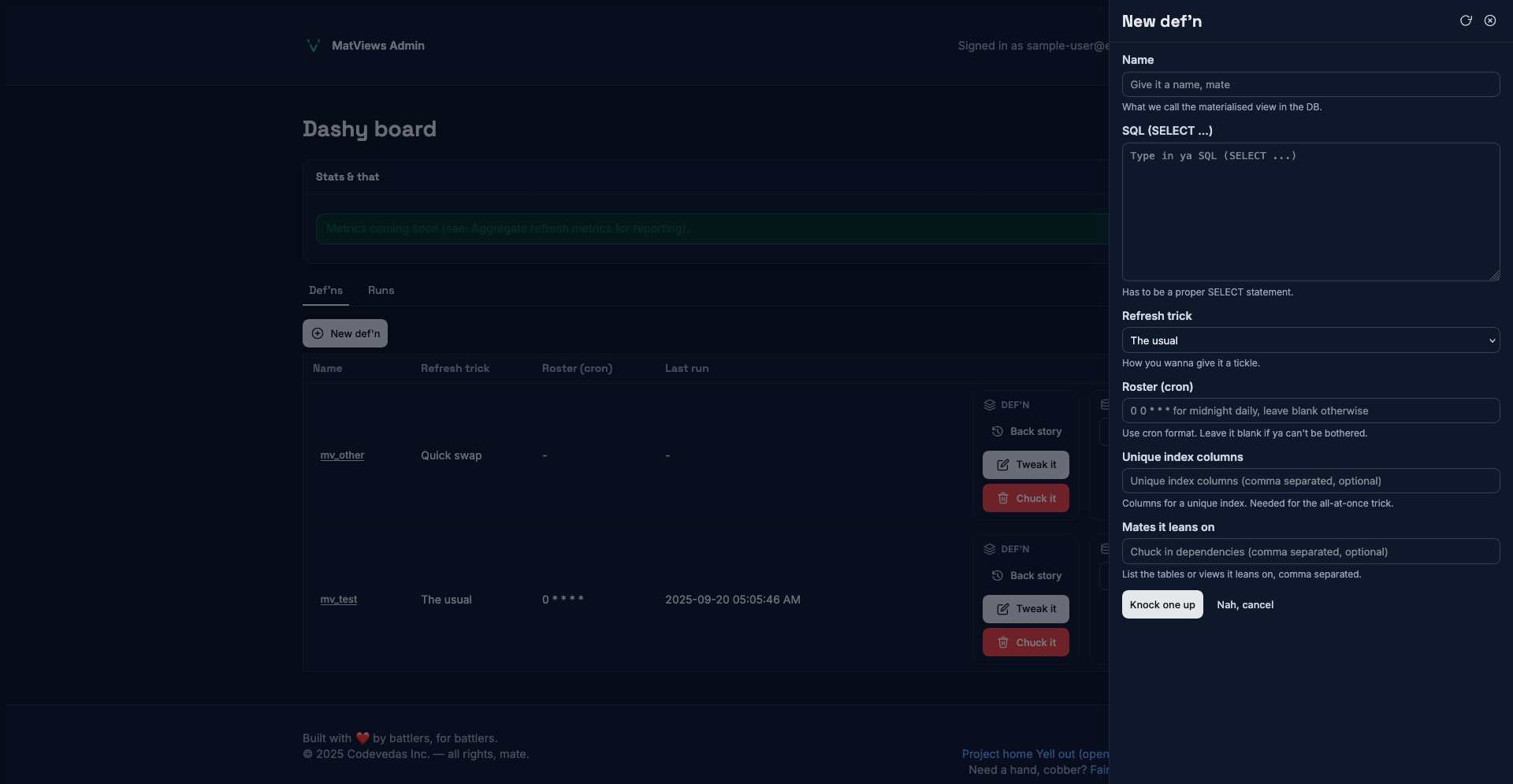Click into the SQL SELECT textarea
Viewport: 1513px width, 784px height.
[x=1310, y=211]
